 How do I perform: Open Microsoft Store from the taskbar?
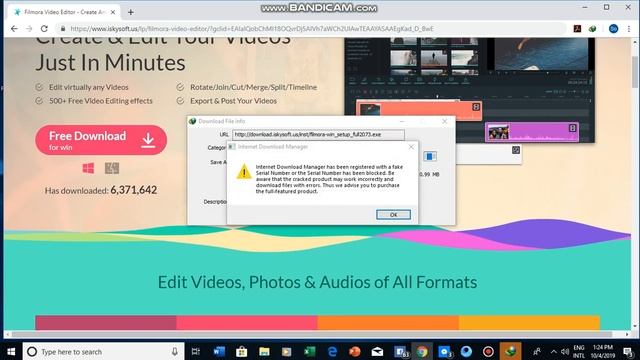point(241,351)
